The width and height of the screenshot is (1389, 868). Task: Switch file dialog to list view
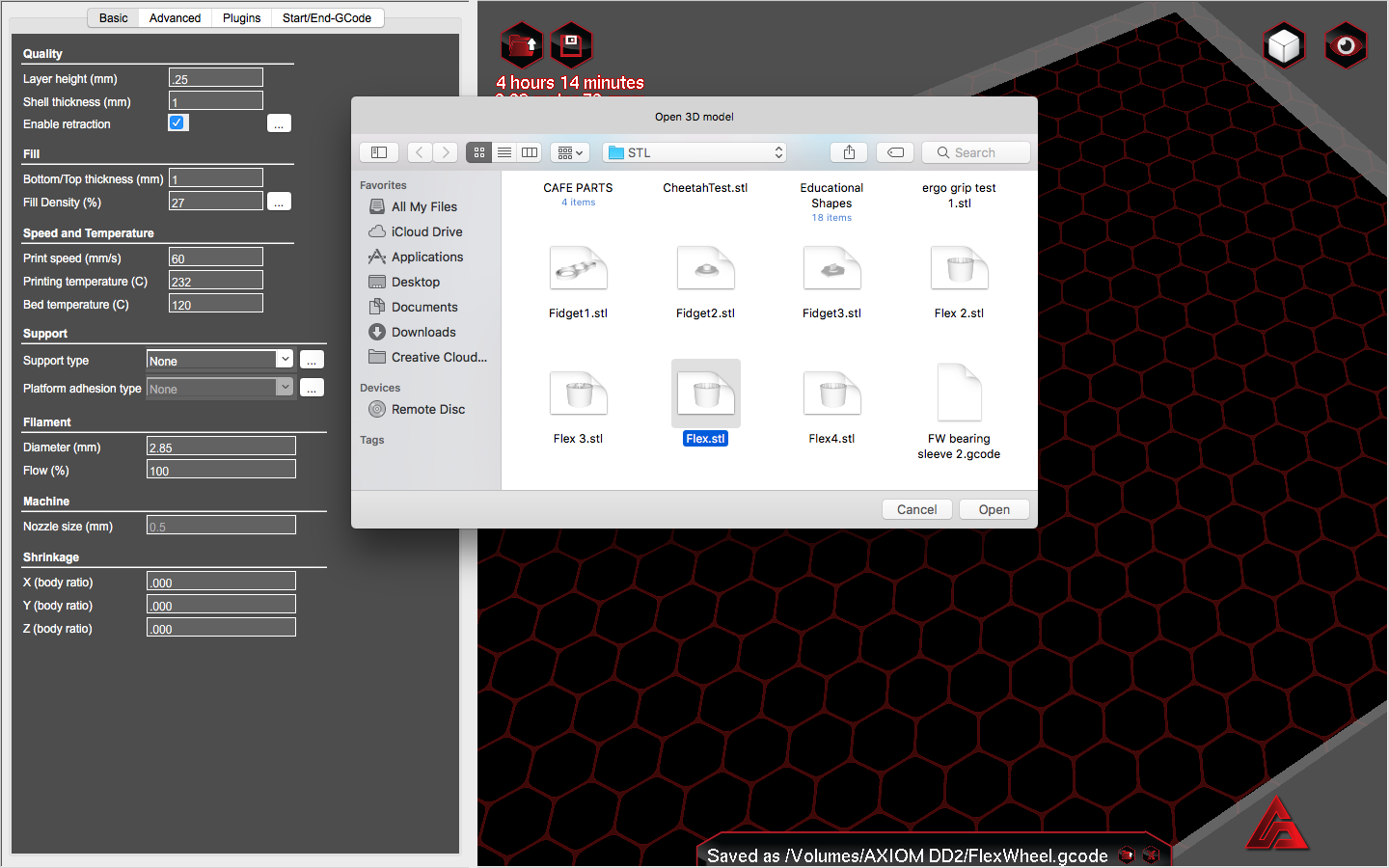[504, 152]
